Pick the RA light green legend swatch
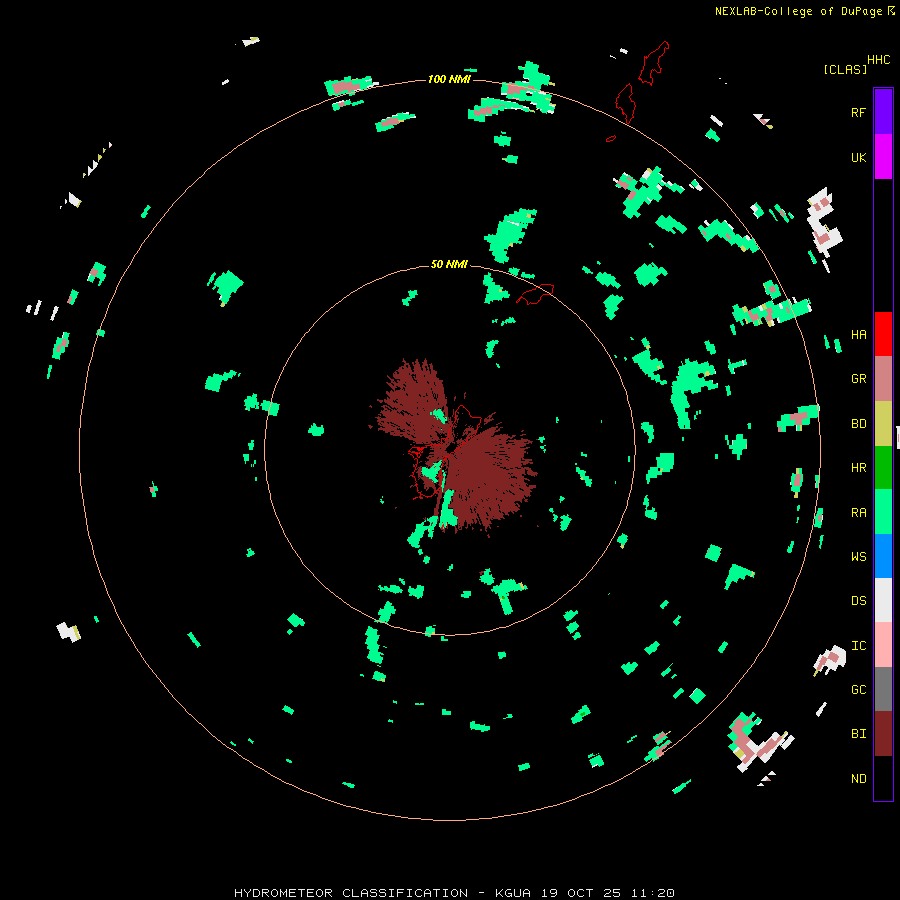Image resolution: width=900 pixels, height=900 pixels. tap(883, 512)
